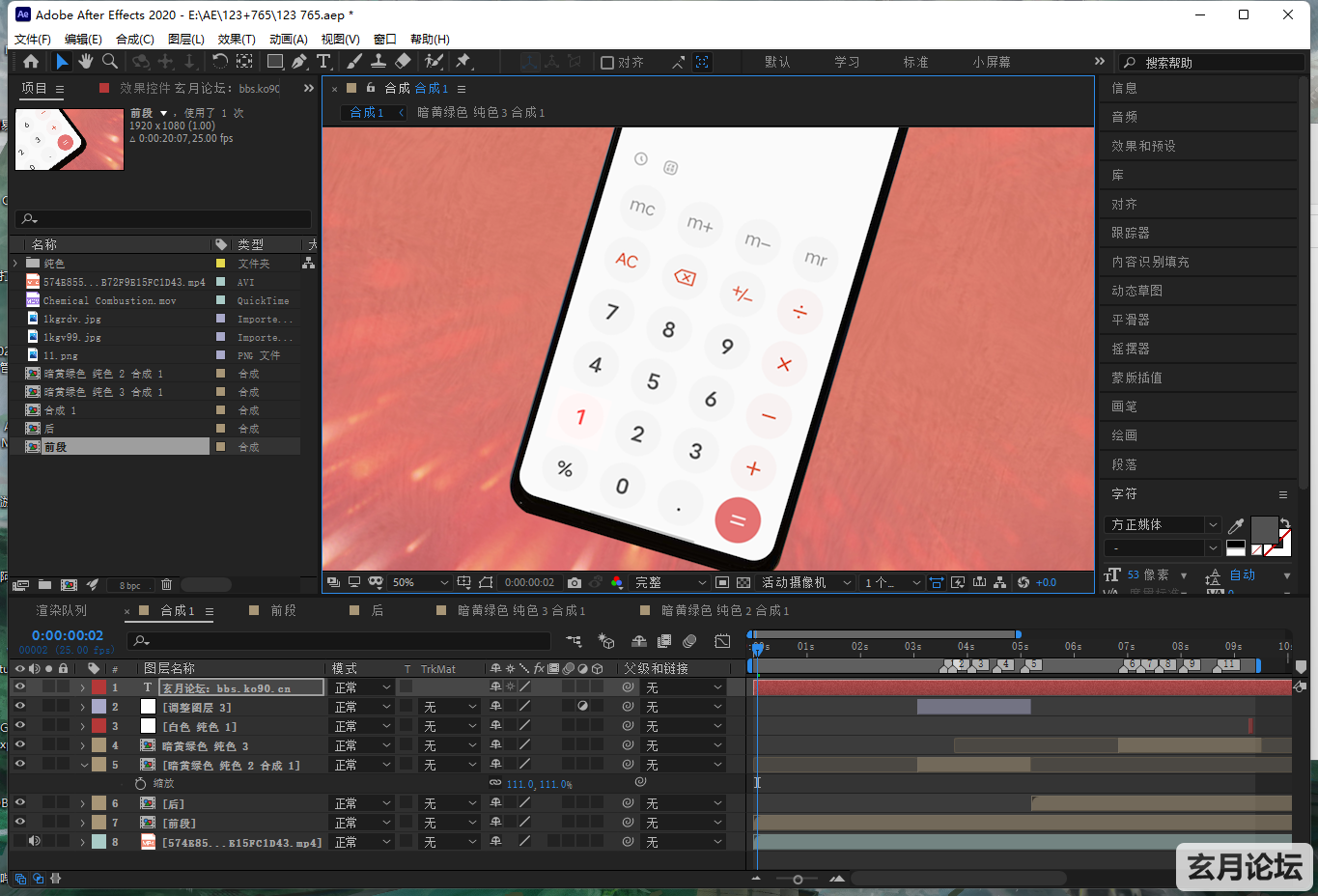Open the 活动摄像机 camera dropdown
The width and height of the screenshot is (1318, 896).
807,582
